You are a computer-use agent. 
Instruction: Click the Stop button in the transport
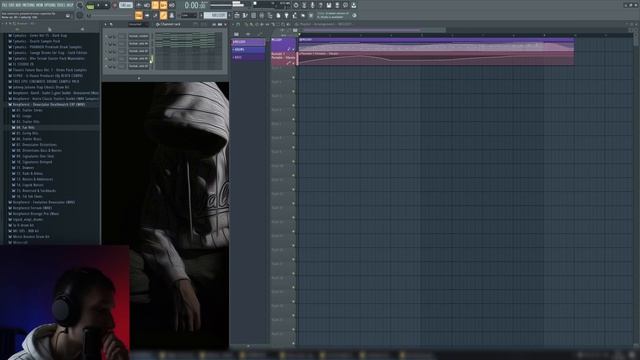pyautogui.click(x=106, y=5)
